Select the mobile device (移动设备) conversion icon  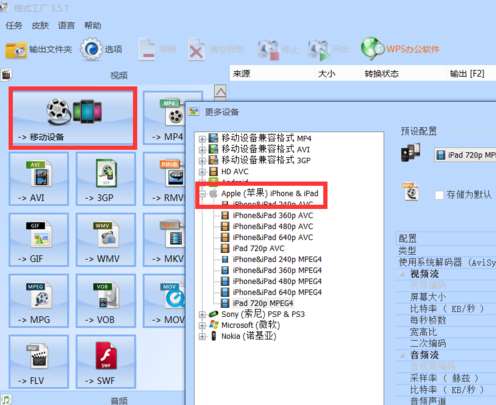pos(73,118)
